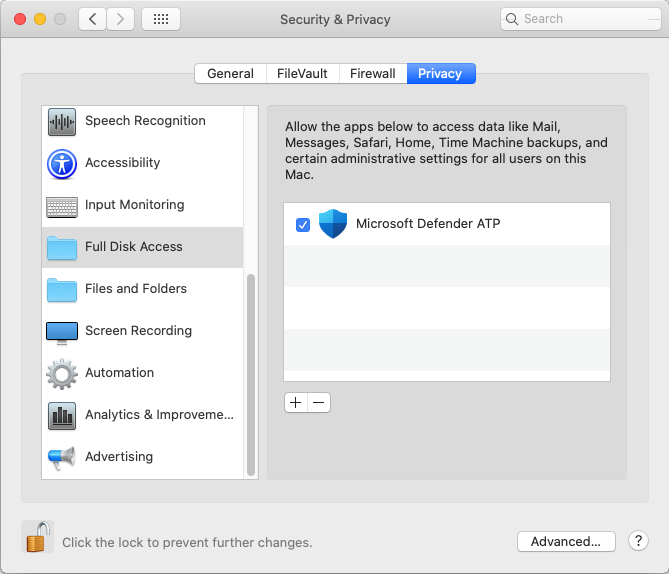Screen dimensions: 669x574
Task: Click the privacy list scrollbar thumb
Action: pos(251,375)
